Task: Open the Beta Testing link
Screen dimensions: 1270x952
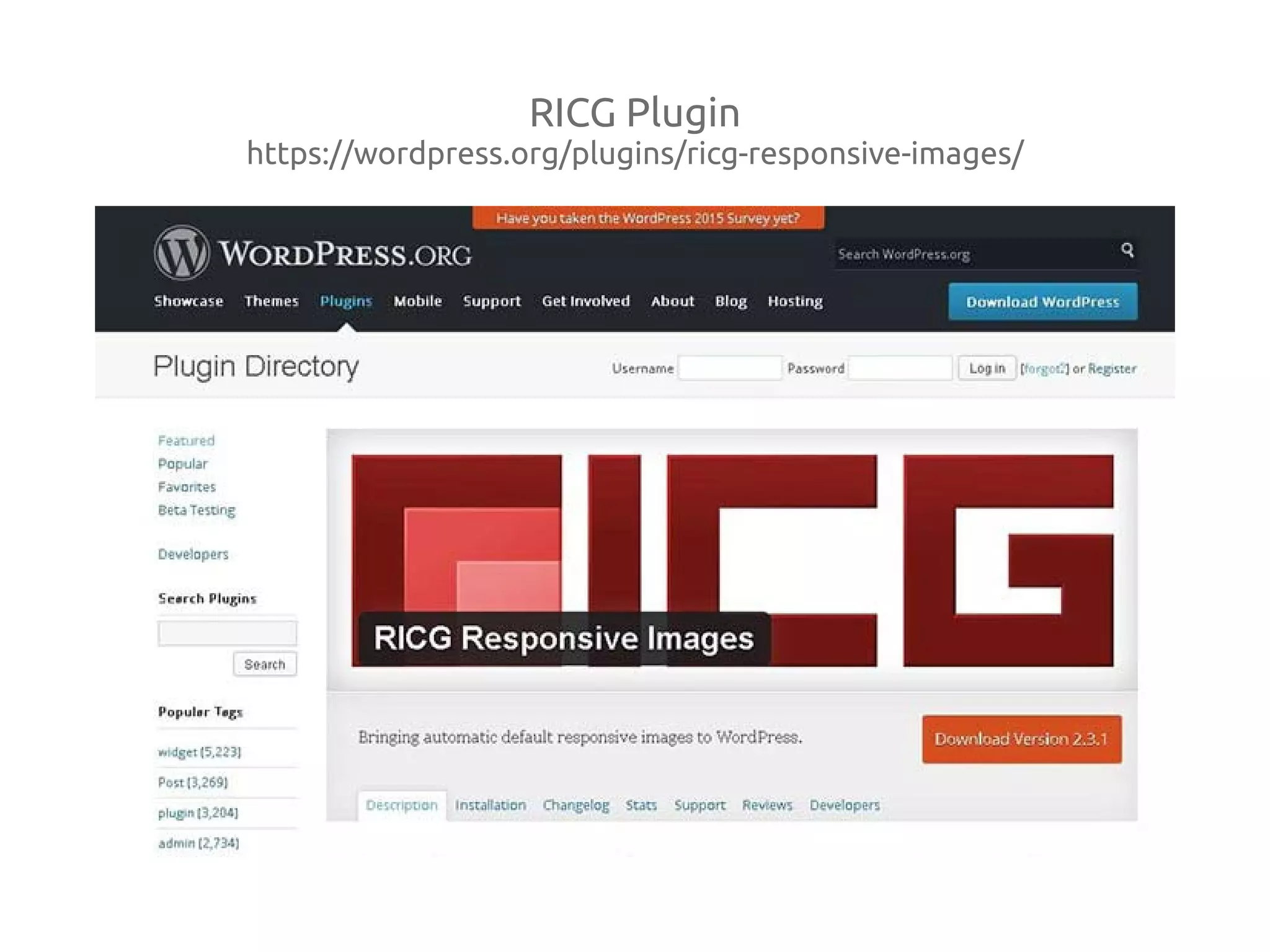Action: pyautogui.click(x=197, y=510)
